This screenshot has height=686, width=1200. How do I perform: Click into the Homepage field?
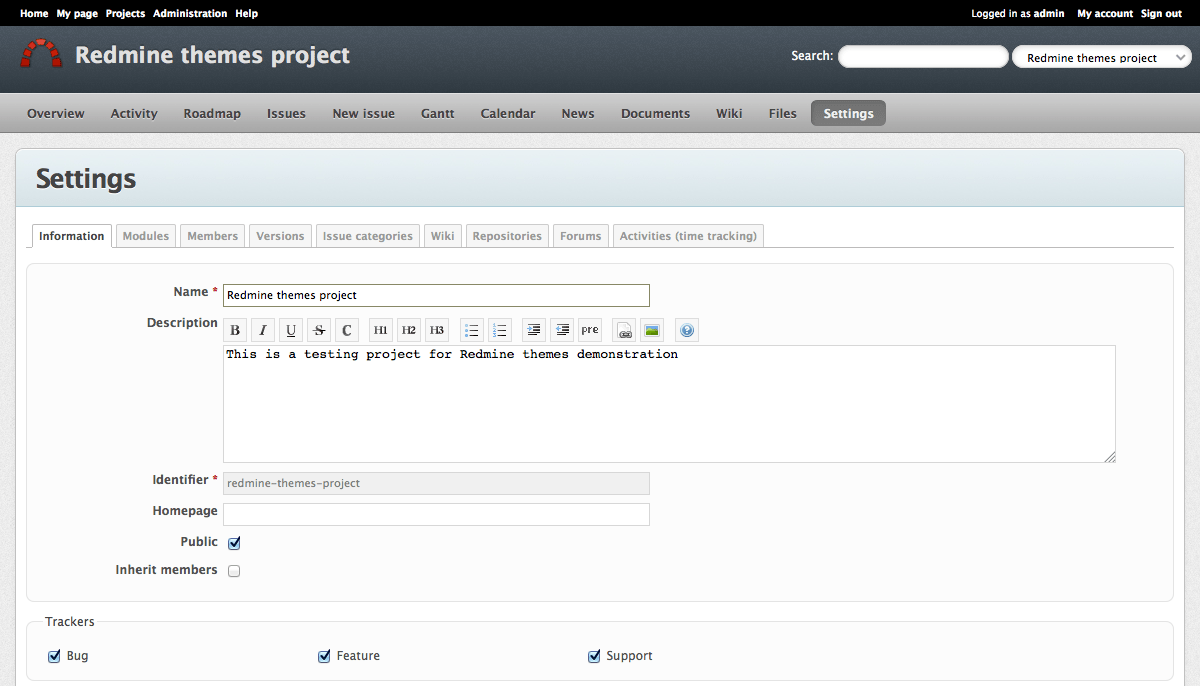click(436, 514)
